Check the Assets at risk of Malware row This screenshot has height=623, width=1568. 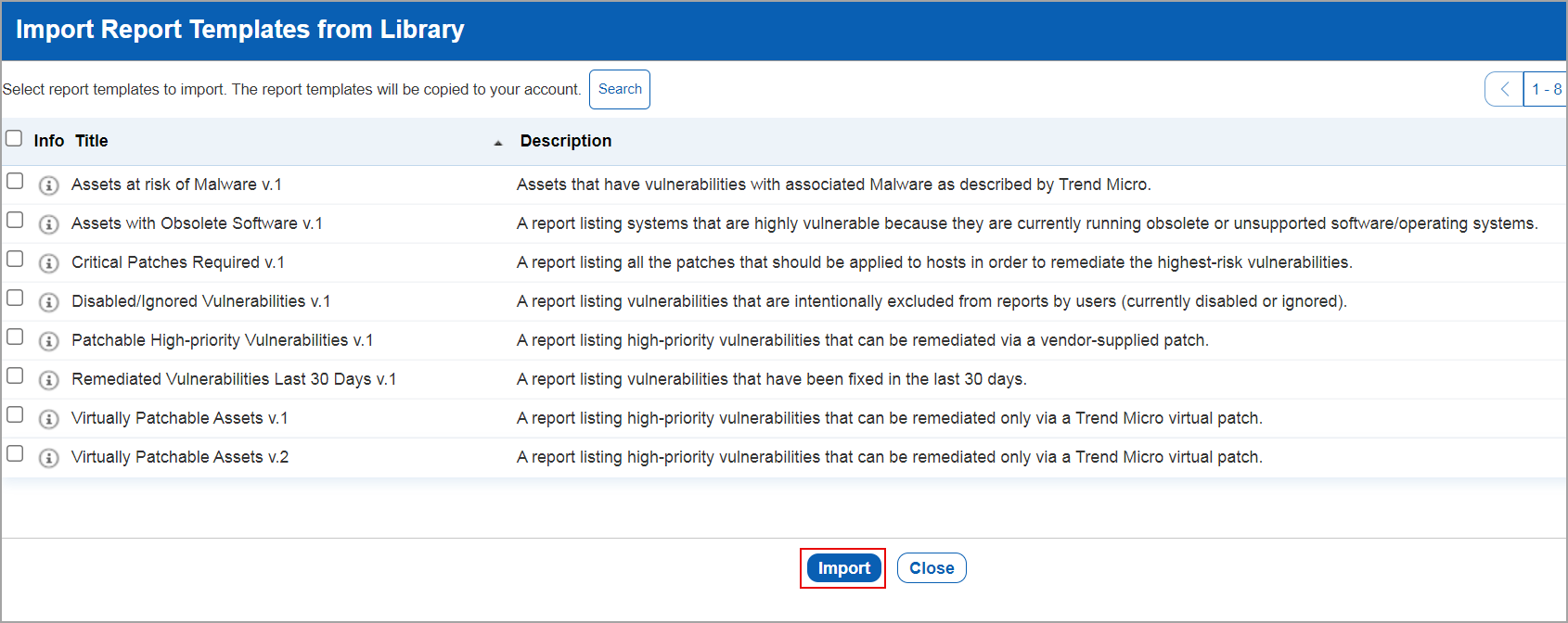click(x=15, y=181)
